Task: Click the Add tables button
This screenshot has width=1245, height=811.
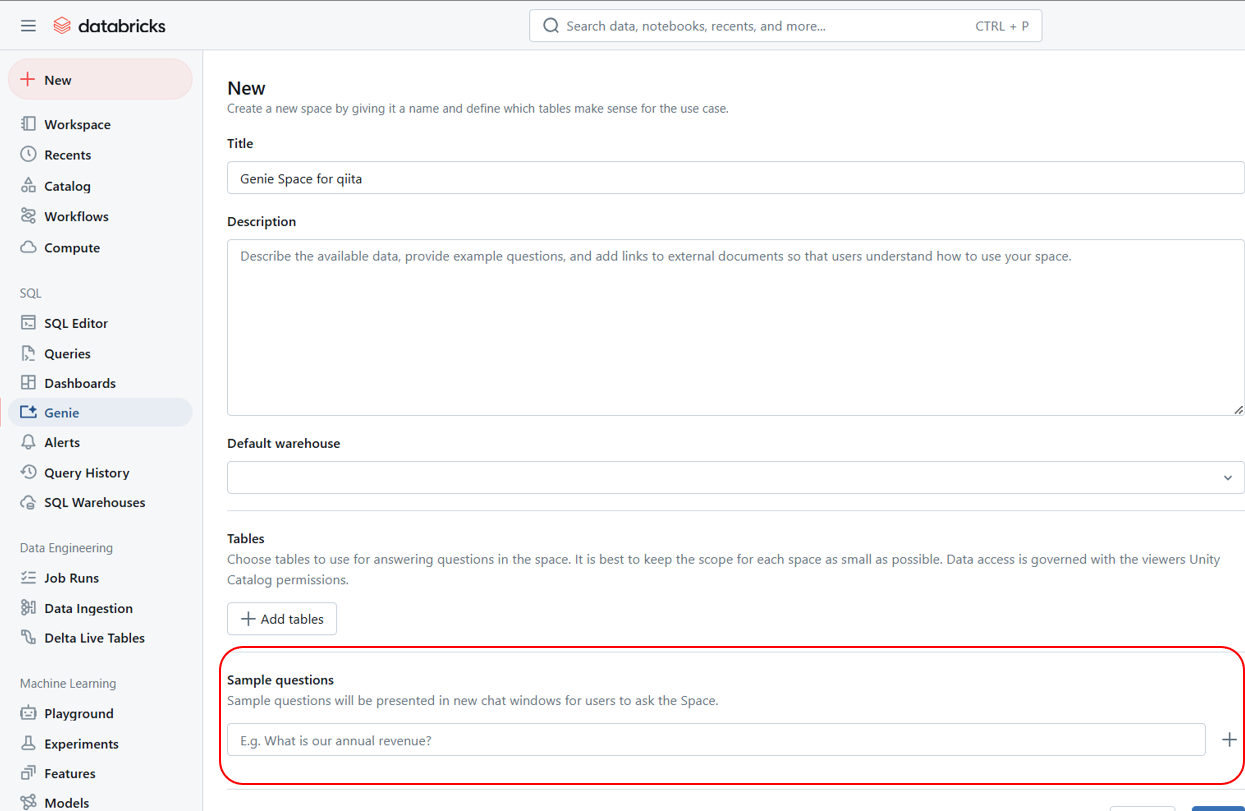Action: (x=282, y=619)
